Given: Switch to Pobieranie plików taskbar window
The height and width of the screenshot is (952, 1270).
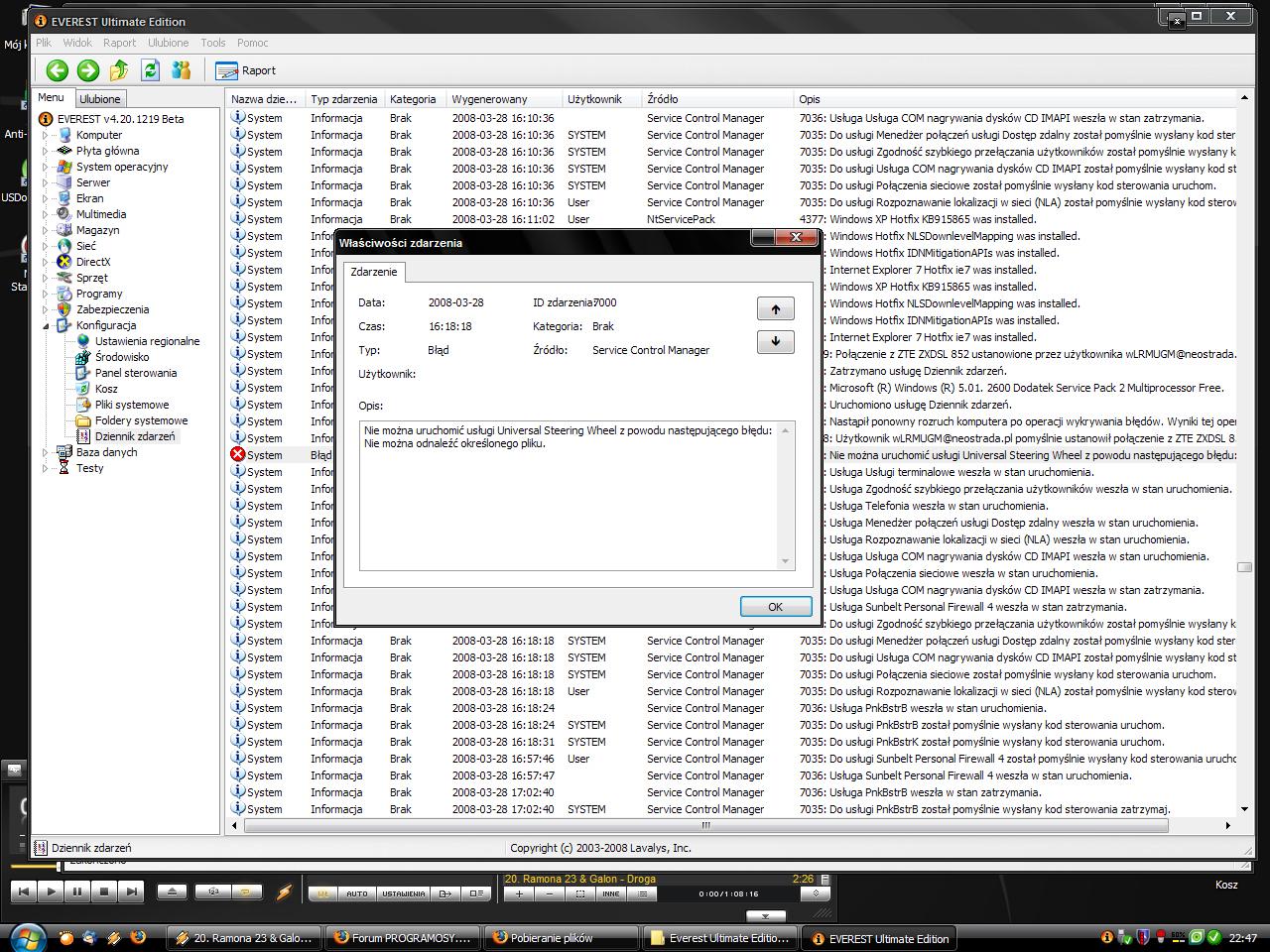Looking at the screenshot, I should tap(562, 938).
